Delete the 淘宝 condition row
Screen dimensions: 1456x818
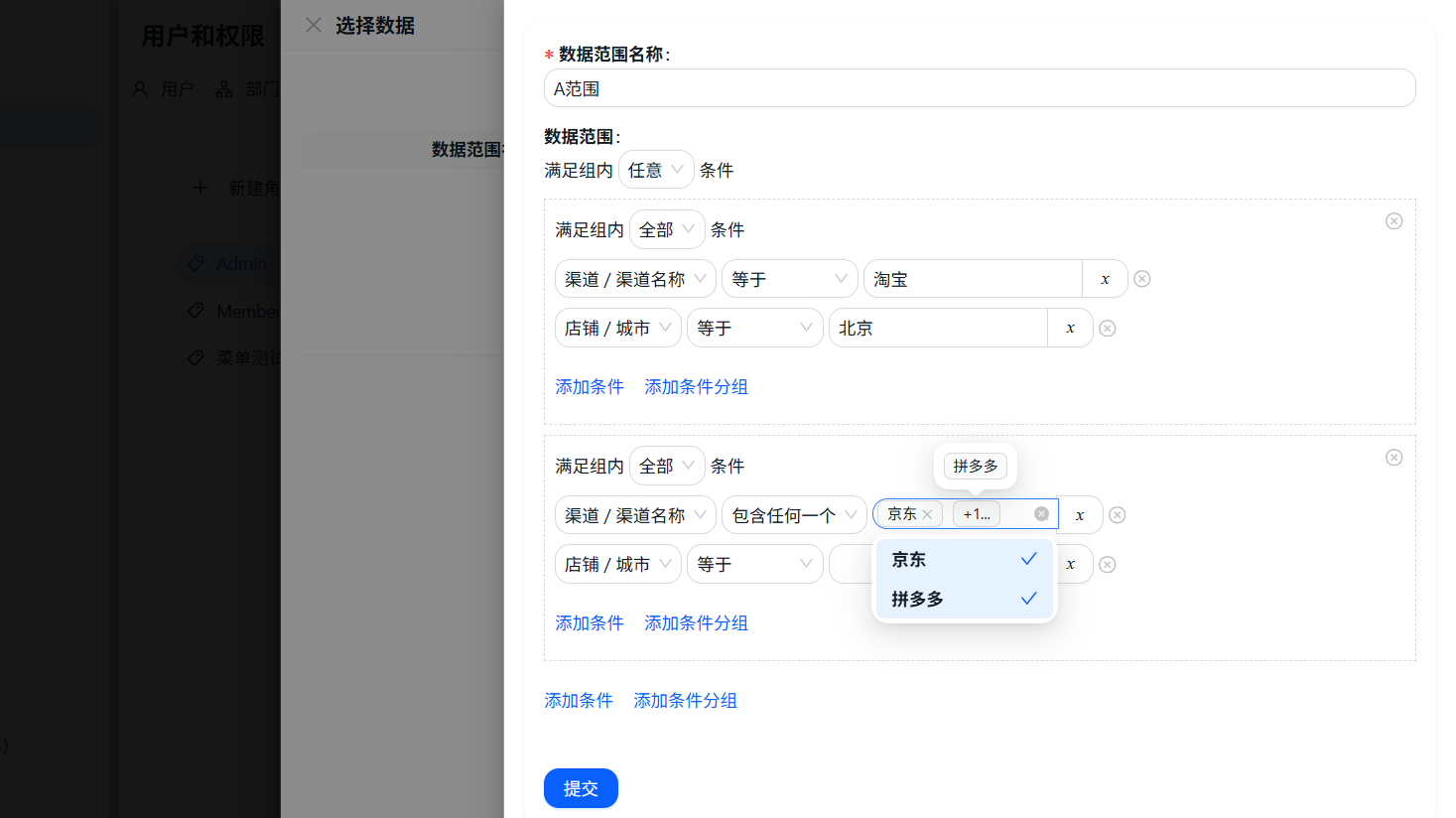tap(1142, 279)
